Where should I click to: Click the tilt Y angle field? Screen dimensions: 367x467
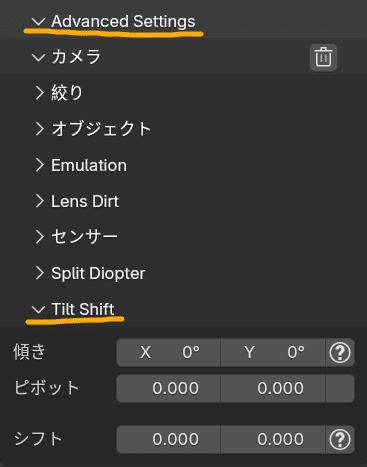273,352
